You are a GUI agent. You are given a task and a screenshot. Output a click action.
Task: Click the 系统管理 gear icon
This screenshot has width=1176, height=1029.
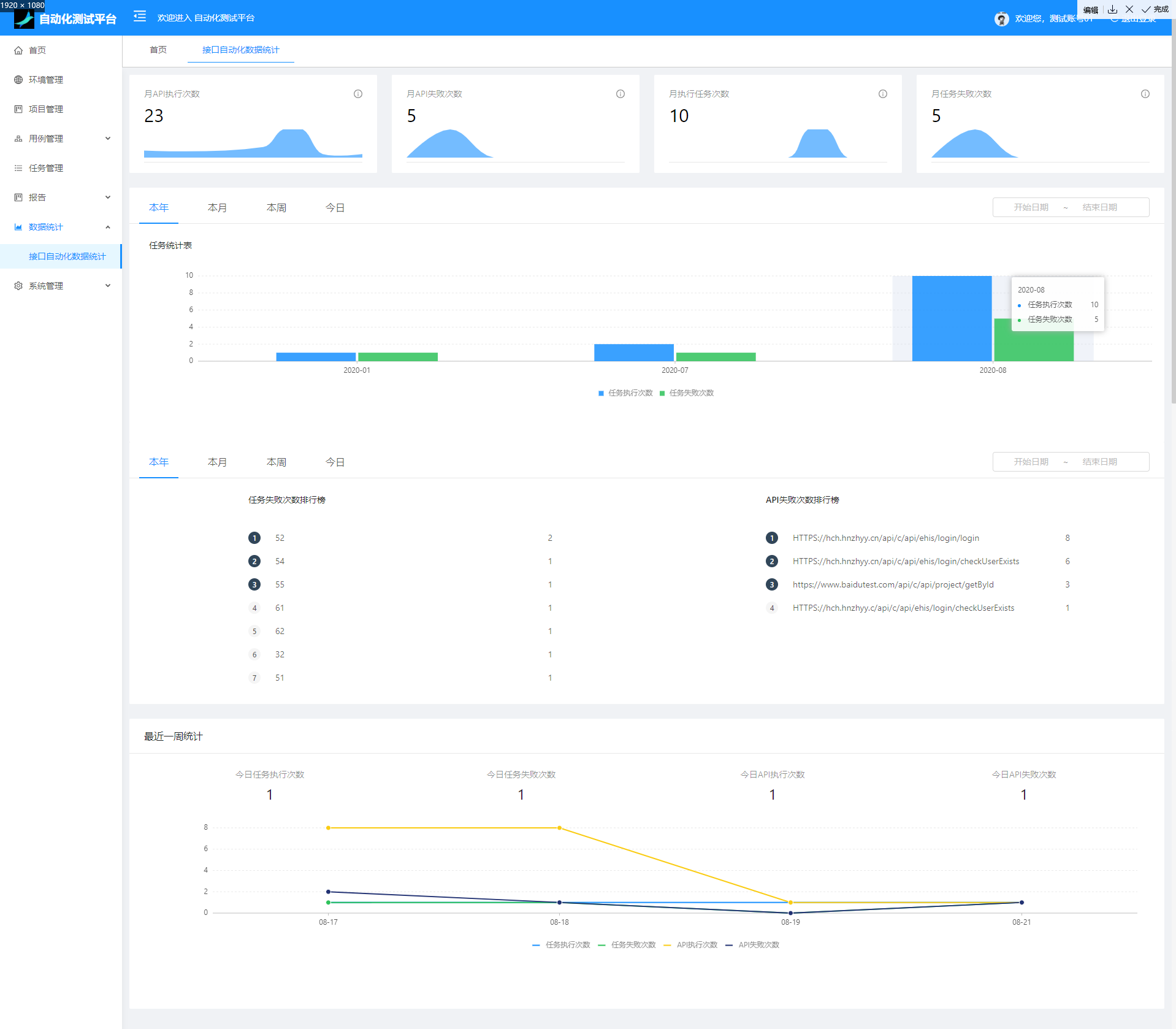[x=18, y=286]
